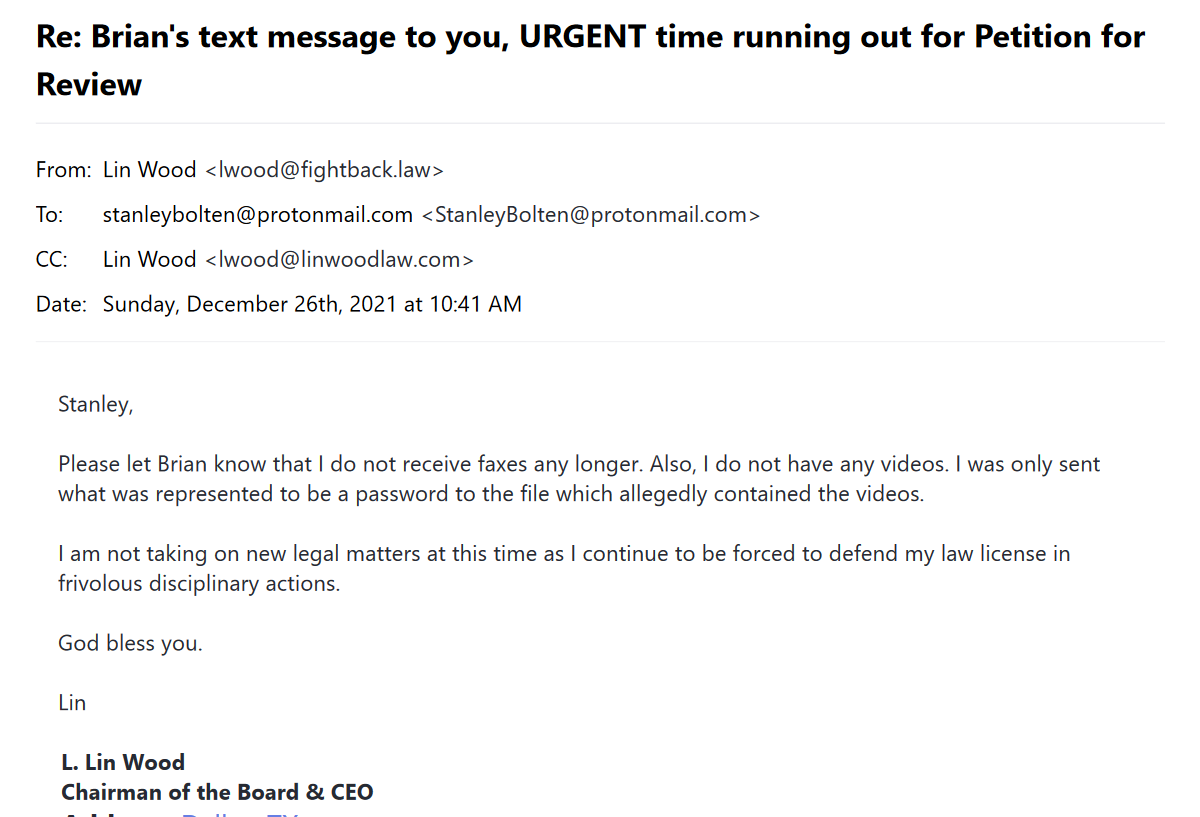This screenshot has width=1200, height=817.
Task: Click the 'Date:' label
Action: tap(62, 305)
